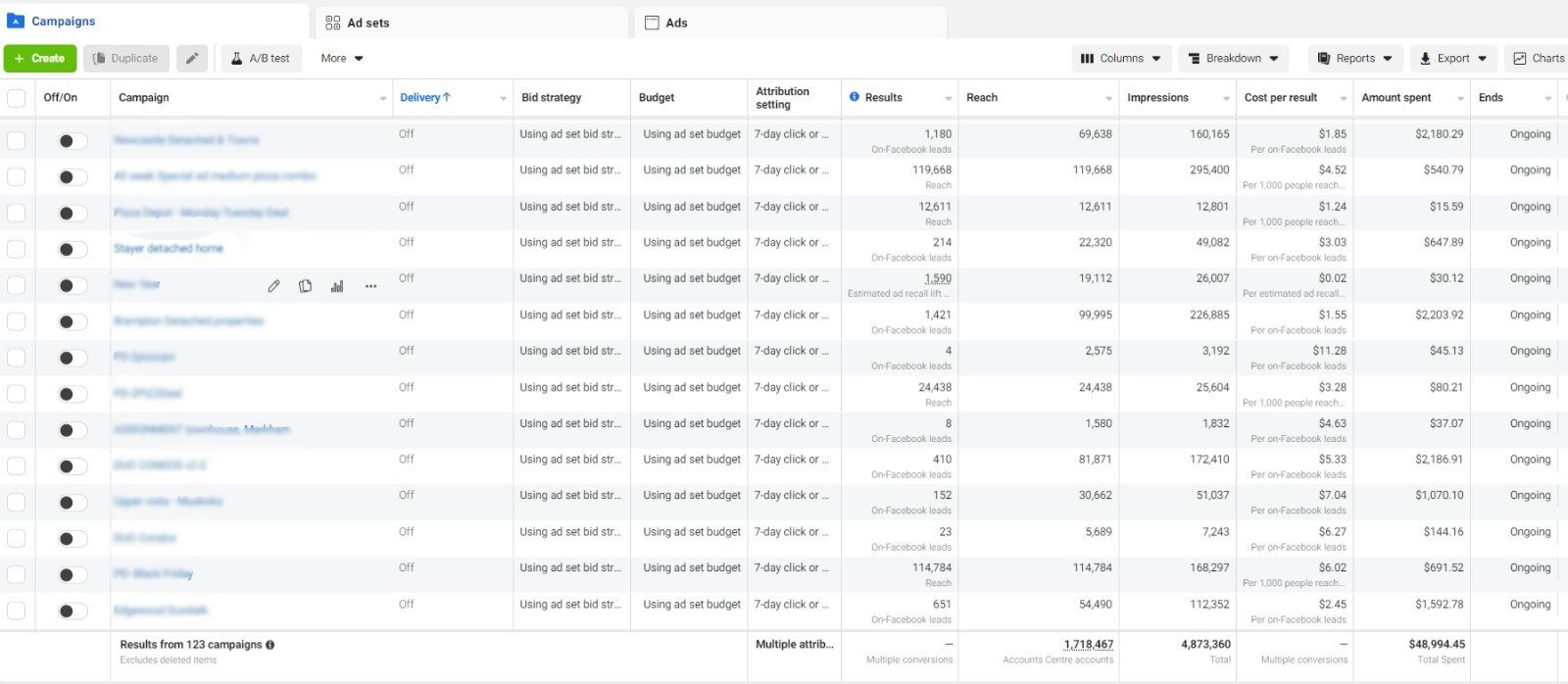Click the edit pencil icon in the hovered campaign row

tap(273, 286)
